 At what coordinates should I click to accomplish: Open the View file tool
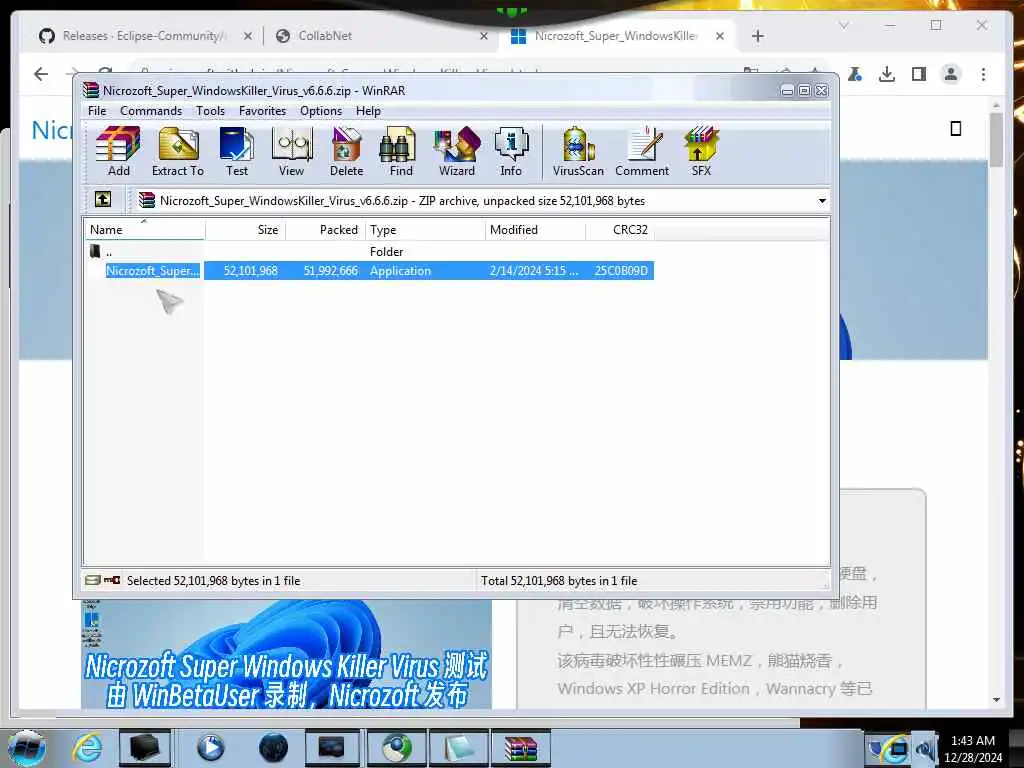pos(291,152)
